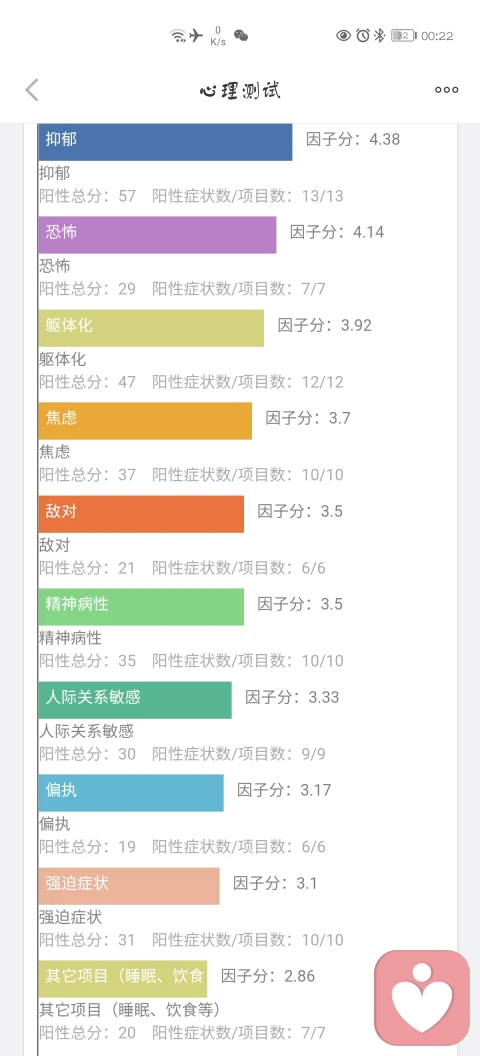Tap the Wi-Fi signal status icon
The height and width of the screenshot is (1056, 480).
(178, 36)
